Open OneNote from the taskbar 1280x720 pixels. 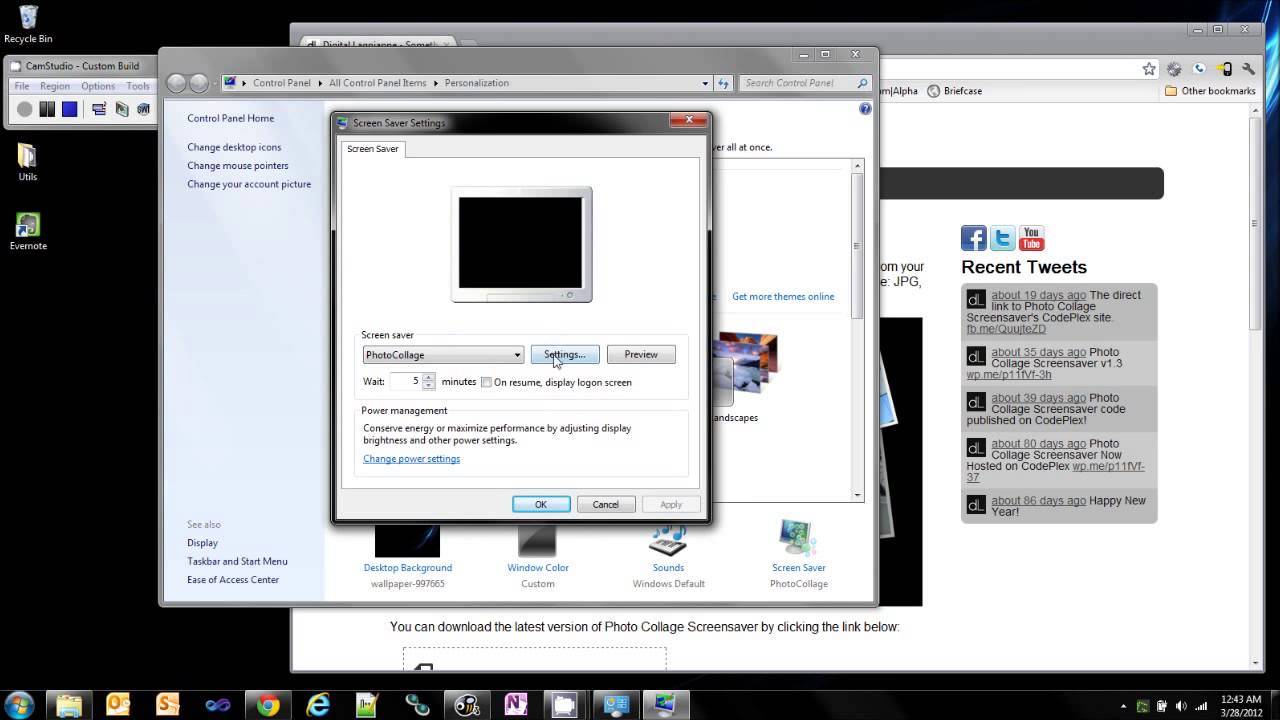516,705
